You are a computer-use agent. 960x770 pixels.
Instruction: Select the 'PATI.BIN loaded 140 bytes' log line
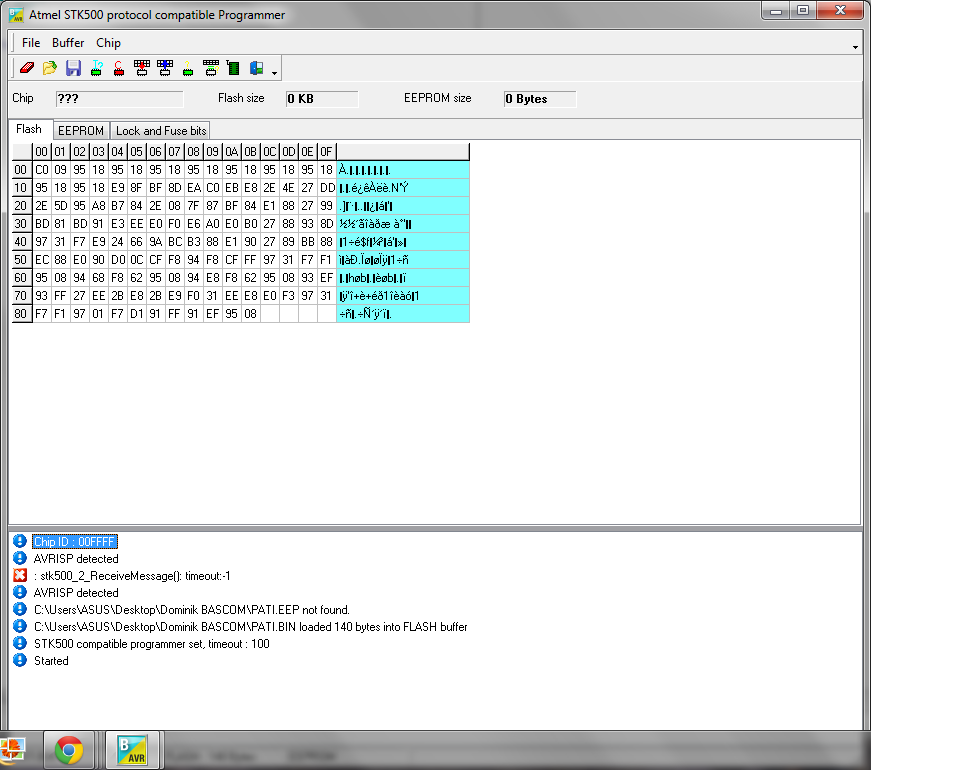250,627
